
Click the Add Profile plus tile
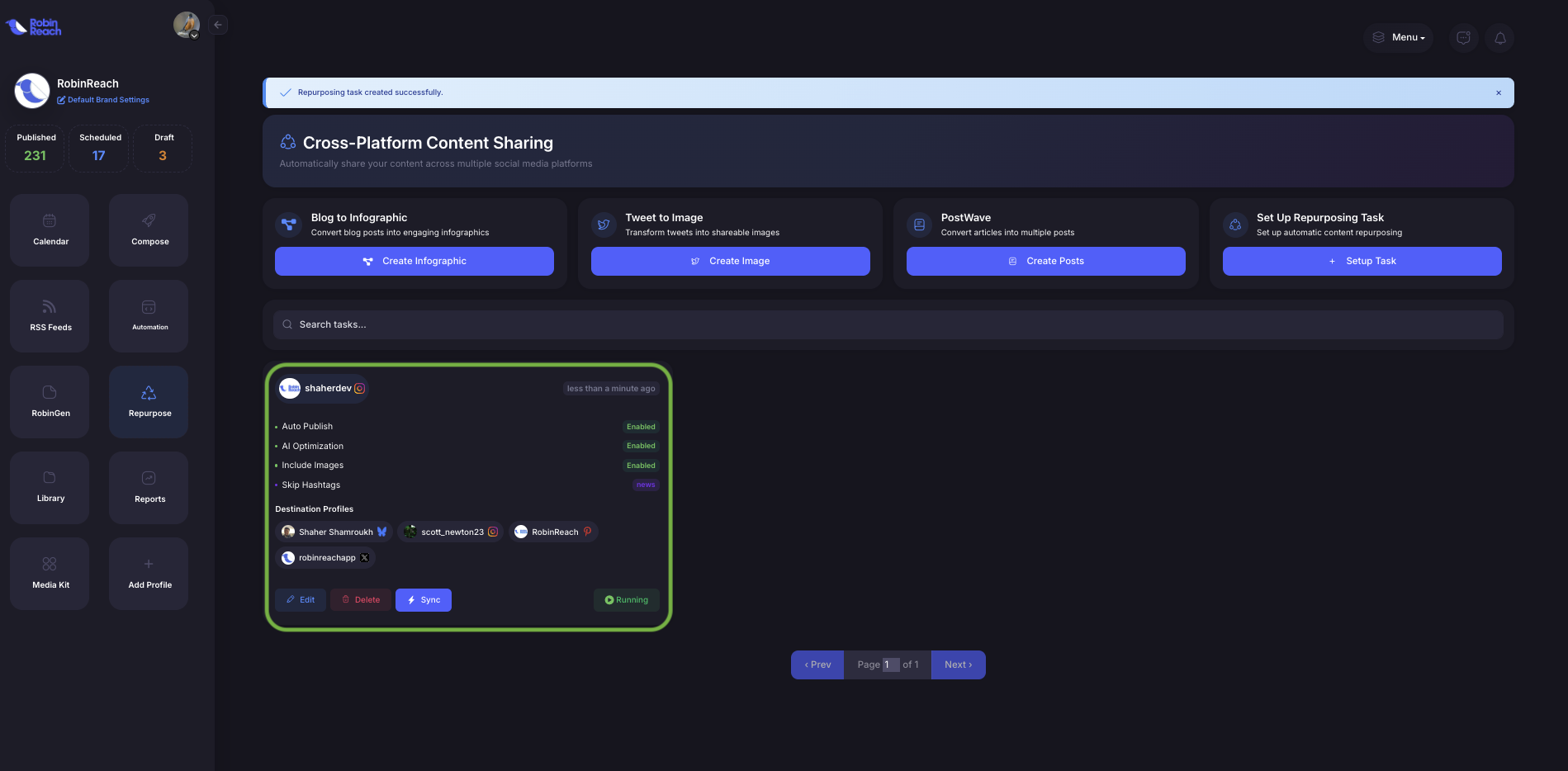(x=149, y=574)
